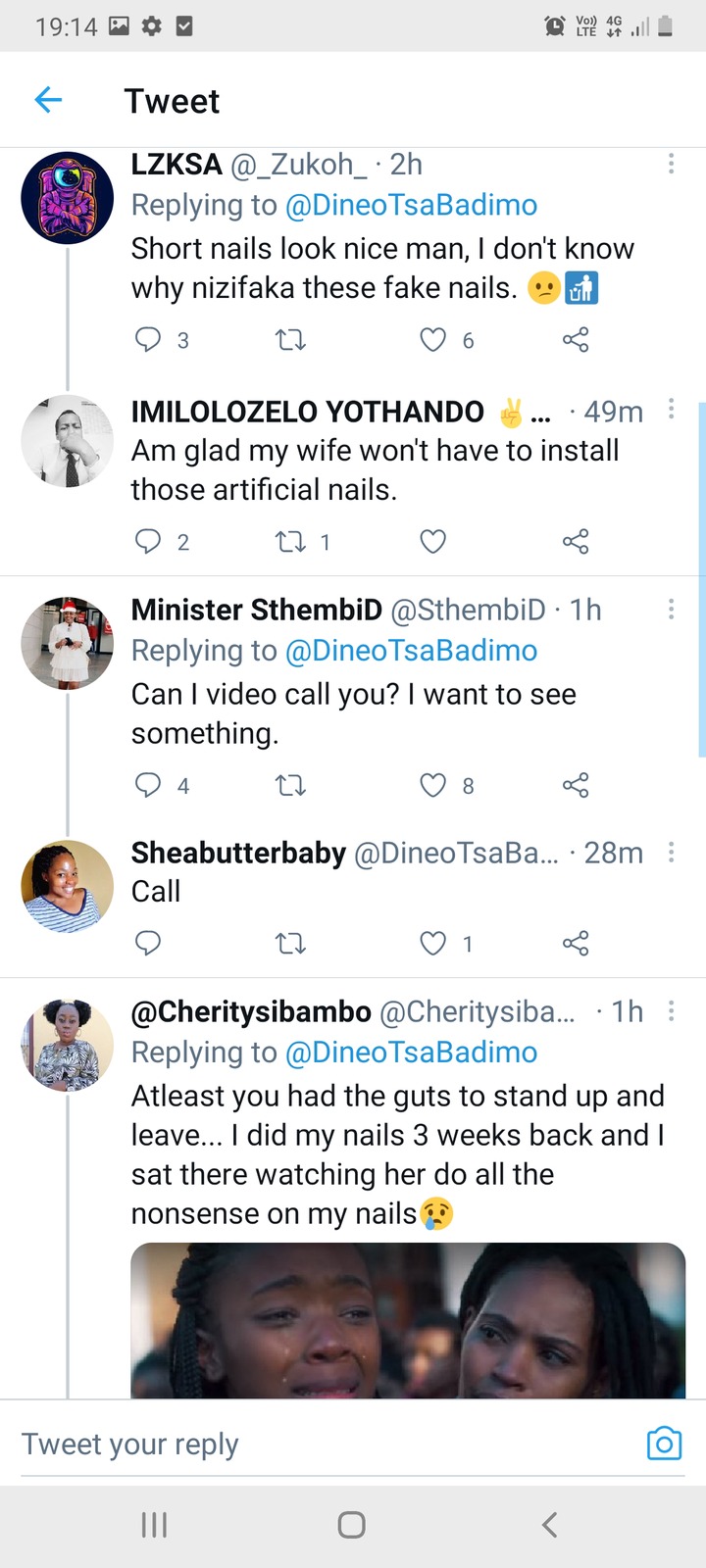
Task: Like the LZKSA tweet about short nails
Action: 432,340
